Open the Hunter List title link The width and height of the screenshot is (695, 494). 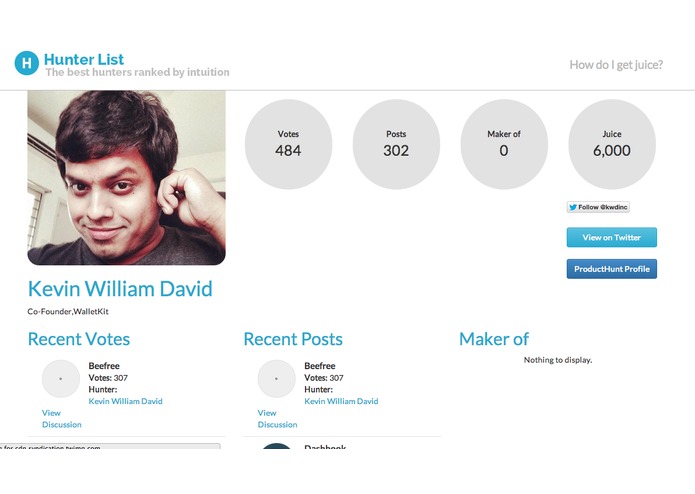pyautogui.click(x=84, y=59)
